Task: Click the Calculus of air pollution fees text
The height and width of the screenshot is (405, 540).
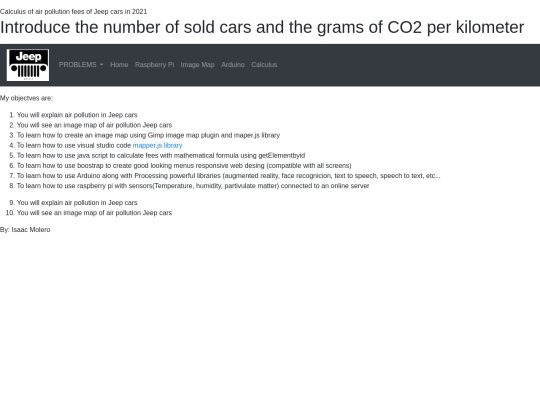Action: coord(73,12)
